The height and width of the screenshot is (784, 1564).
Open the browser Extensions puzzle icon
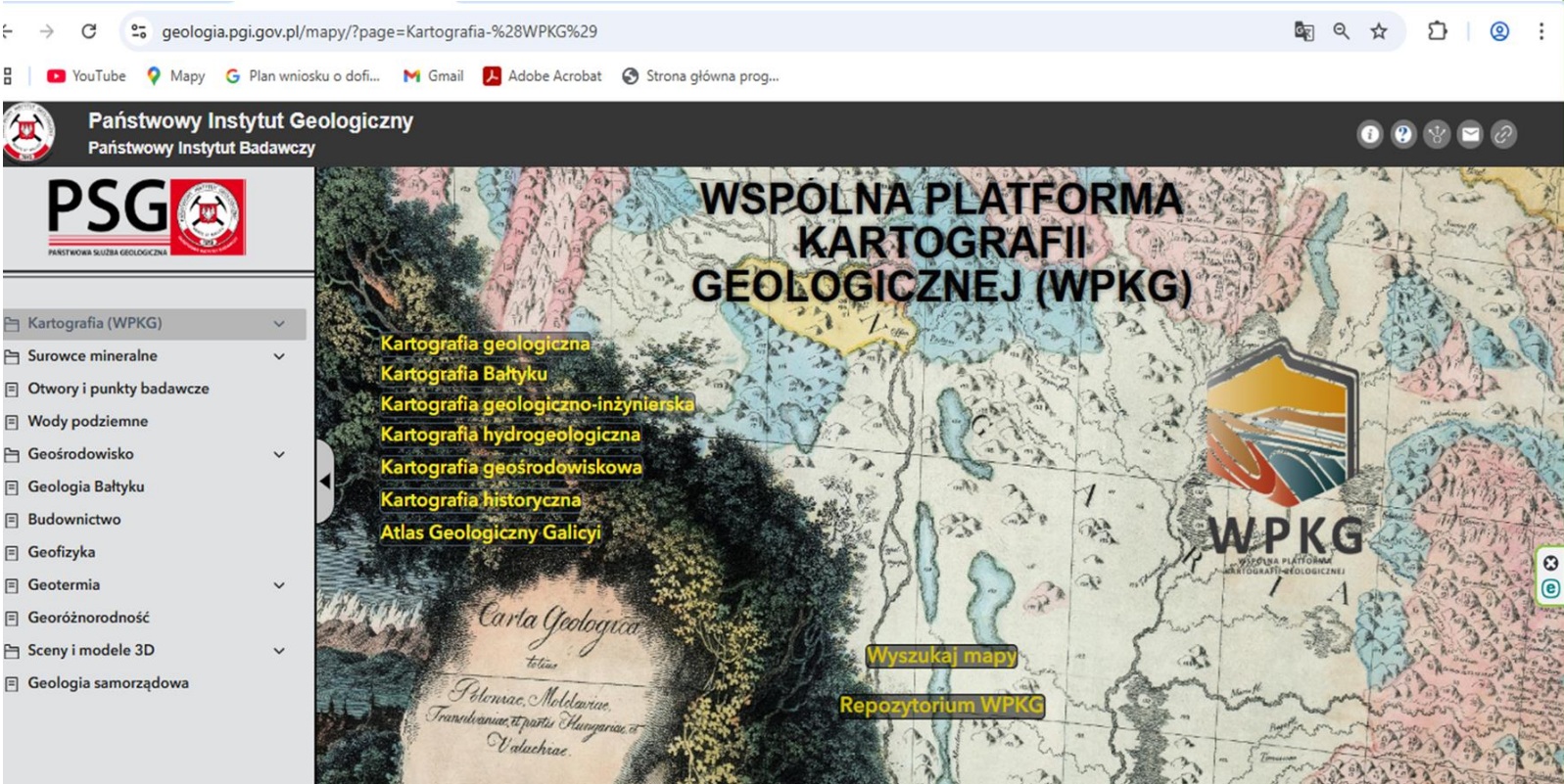point(1437,31)
